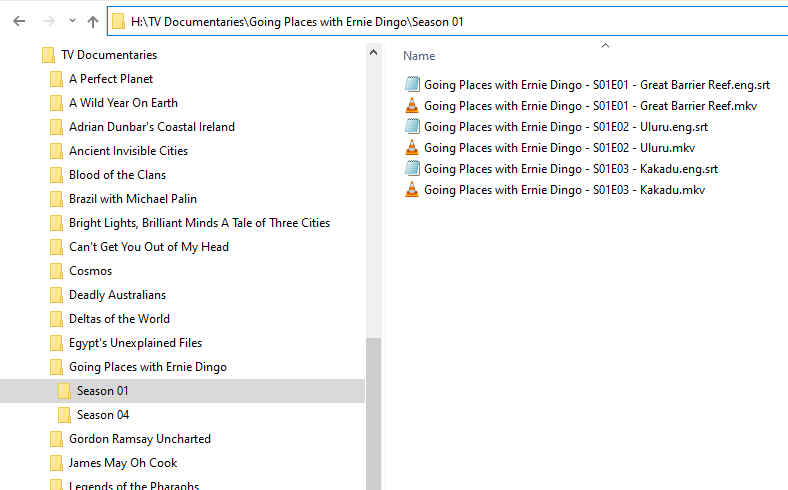
Task: Click the folder icon in address bar
Action: [118, 22]
